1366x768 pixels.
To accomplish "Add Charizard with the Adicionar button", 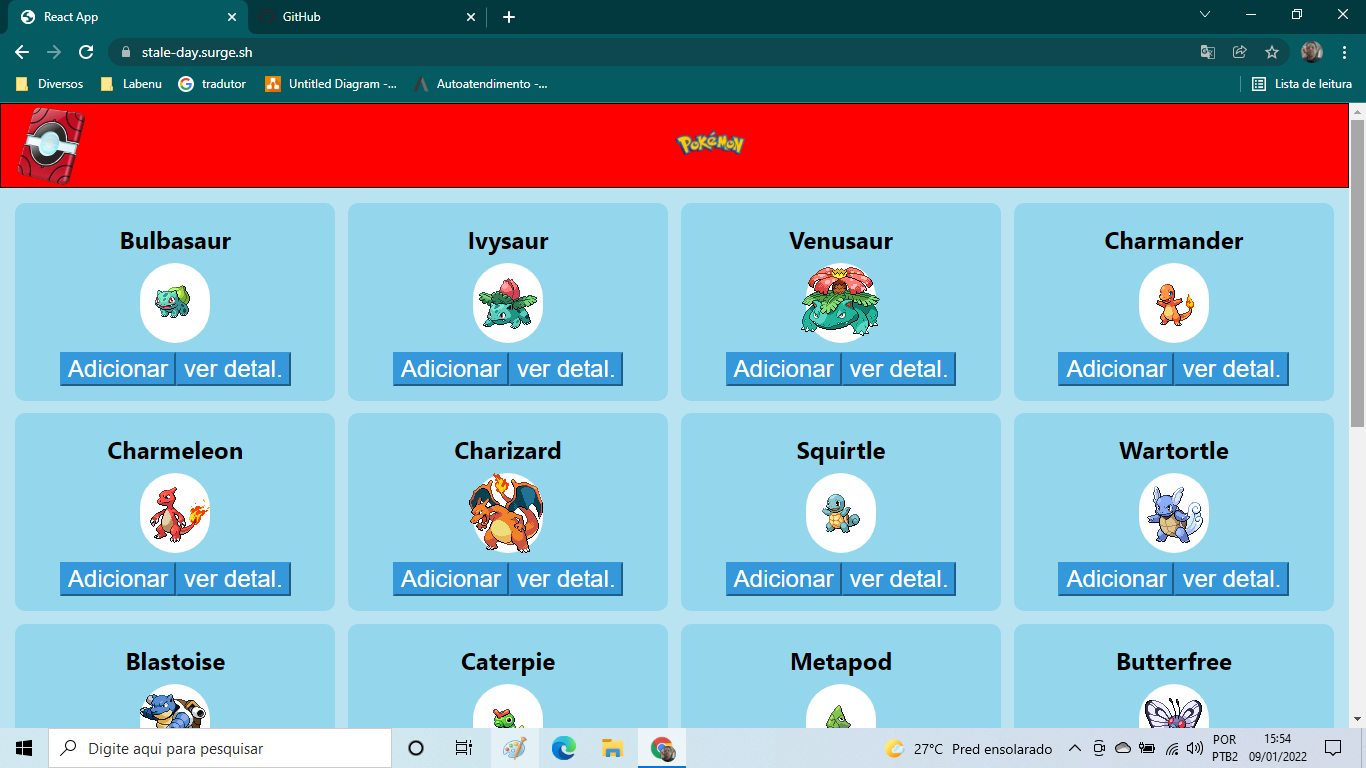I will (x=451, y=579).
